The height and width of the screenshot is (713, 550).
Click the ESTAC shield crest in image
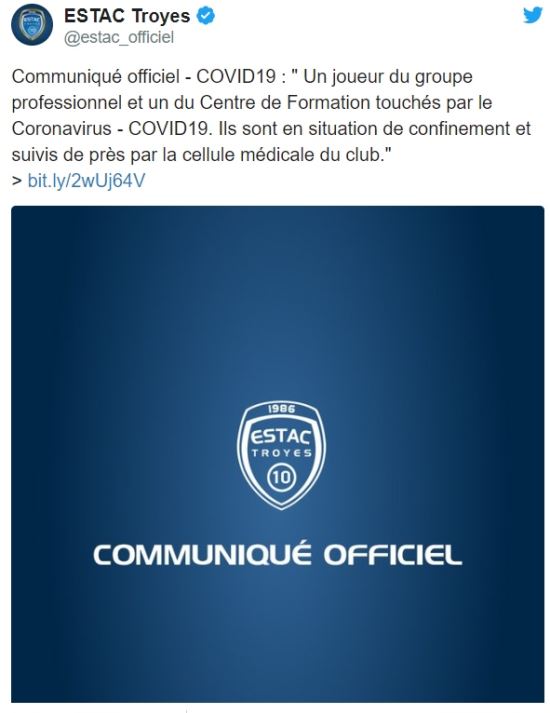click(281, 455)
